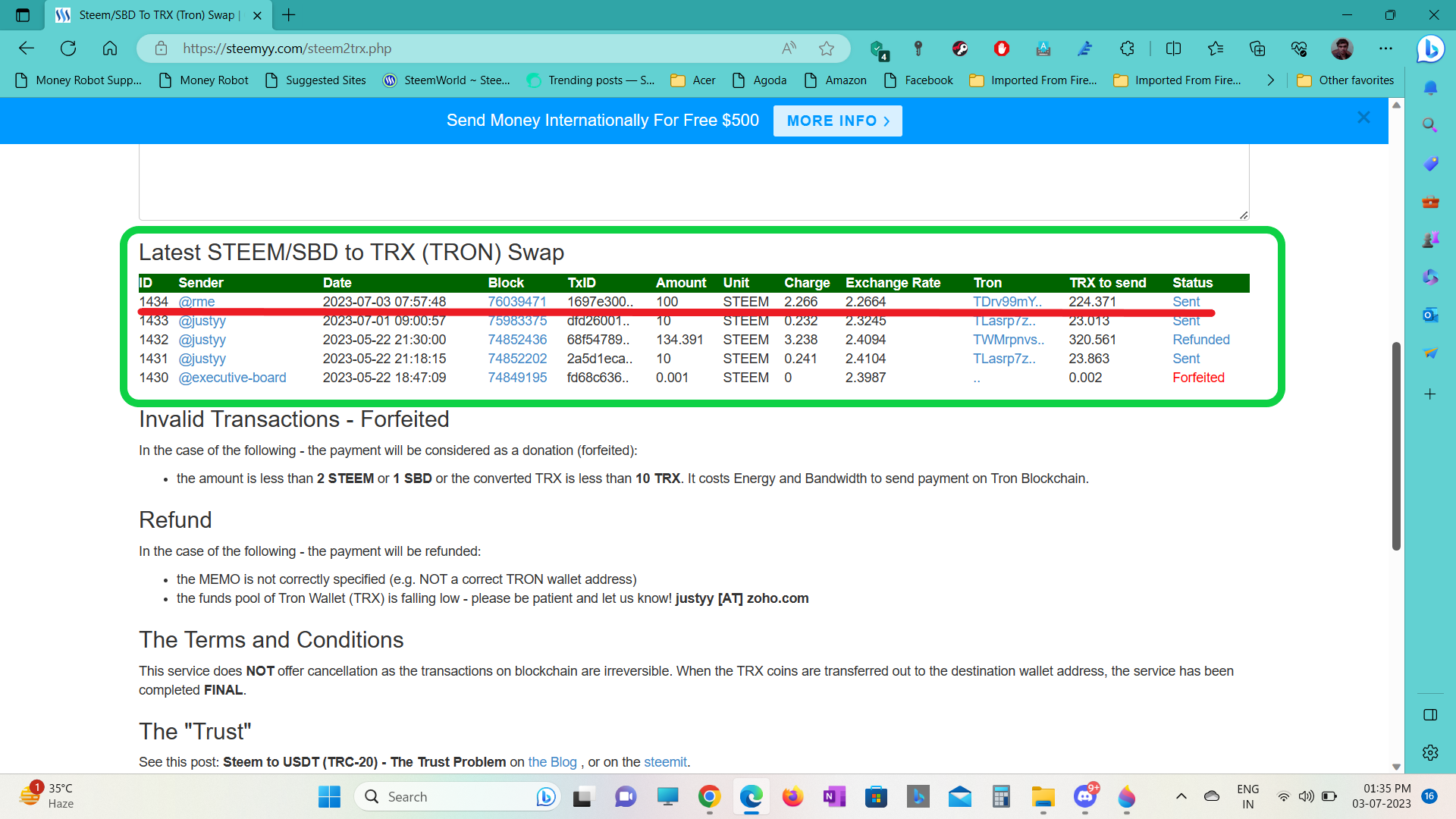Show hidden system tray icons chevron

click(1181, 796)
